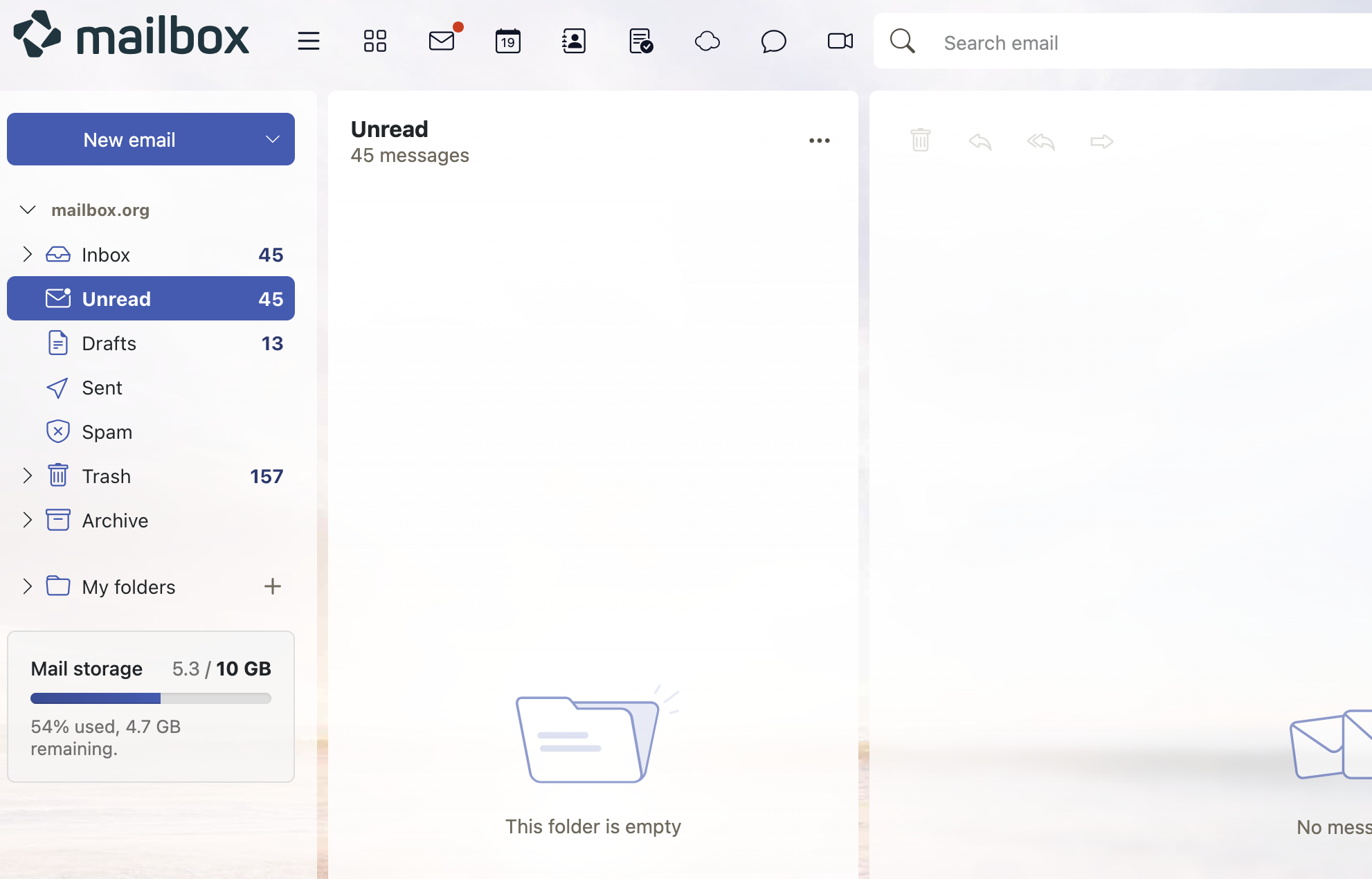Open the Drive cloud icon
This screenshot has width=1372, height=879.
click(707, 42)
